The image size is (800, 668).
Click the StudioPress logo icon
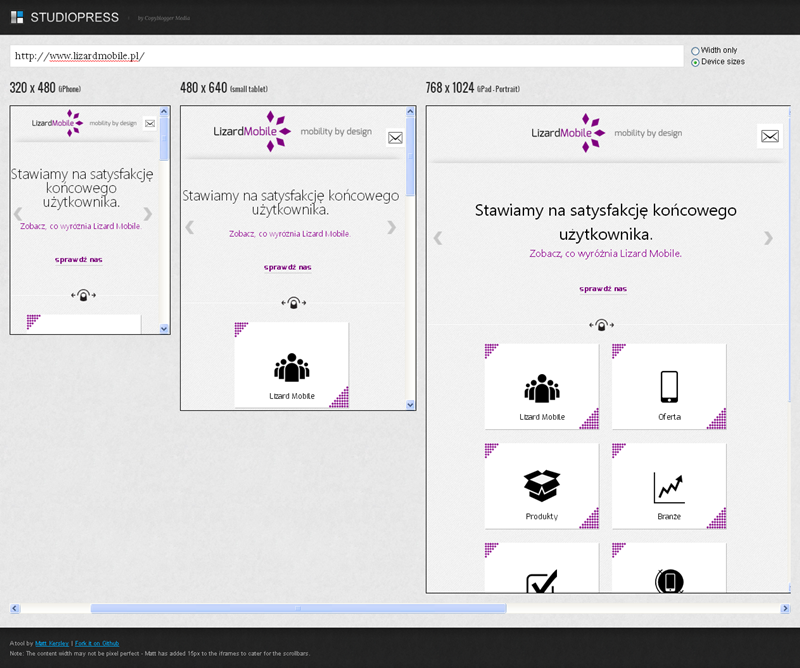click(17, 17)
